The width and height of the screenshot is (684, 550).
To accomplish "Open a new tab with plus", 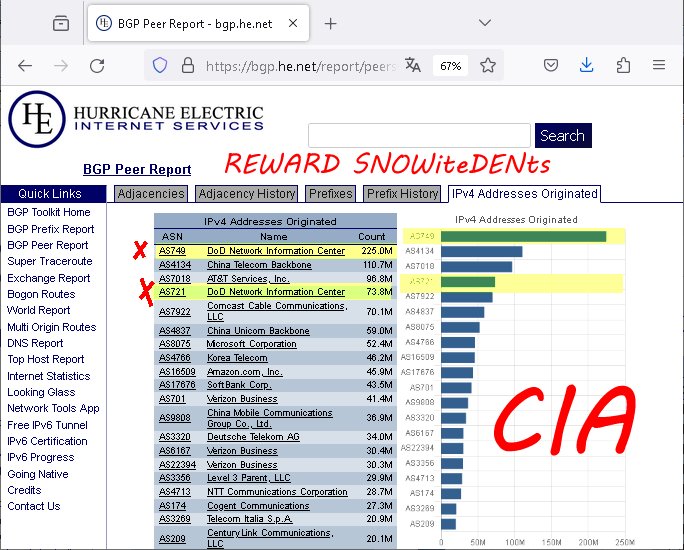I will tap(331, 24).
